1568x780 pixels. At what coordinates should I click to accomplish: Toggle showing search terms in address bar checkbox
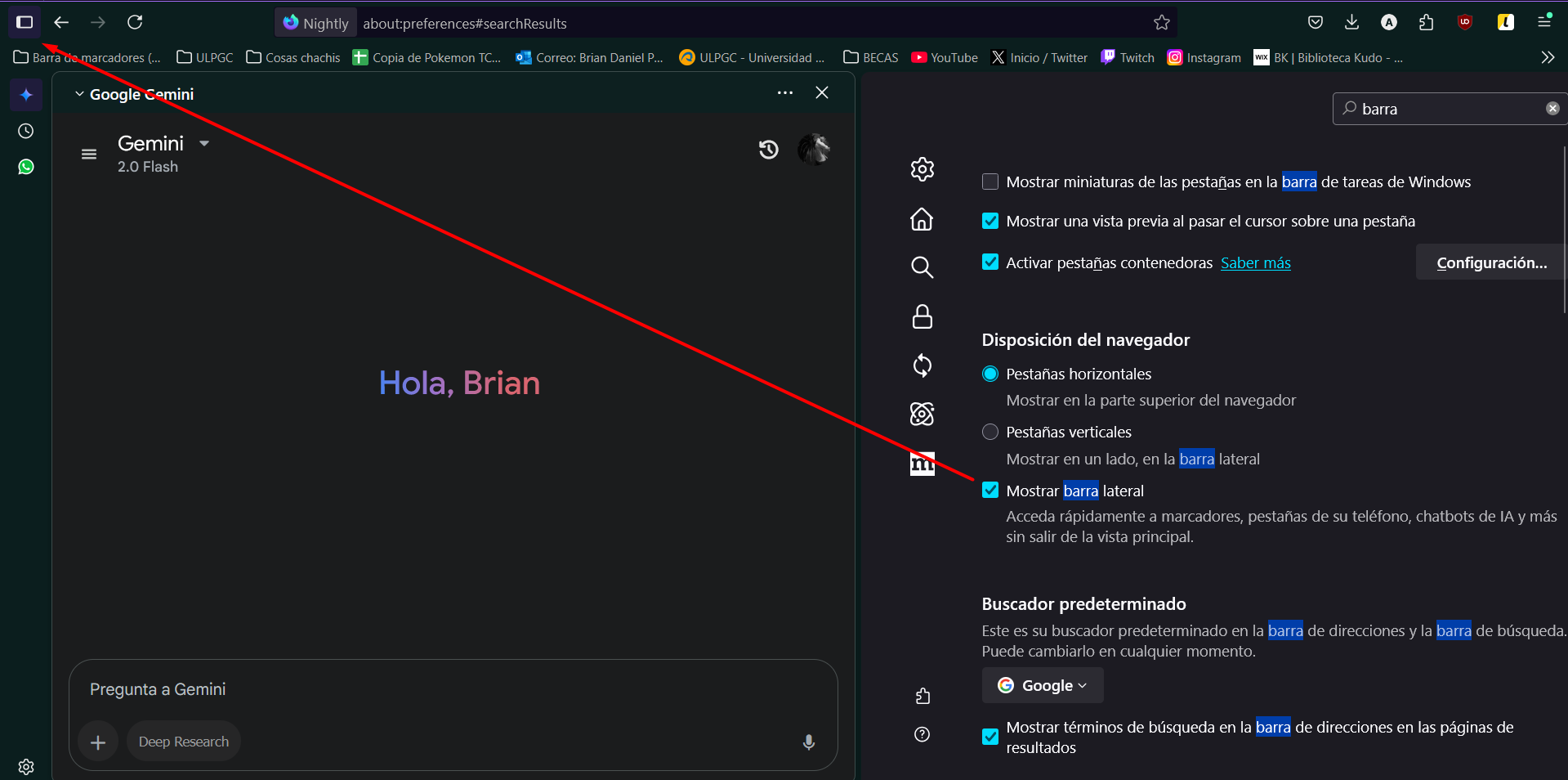tap(990, 737)
